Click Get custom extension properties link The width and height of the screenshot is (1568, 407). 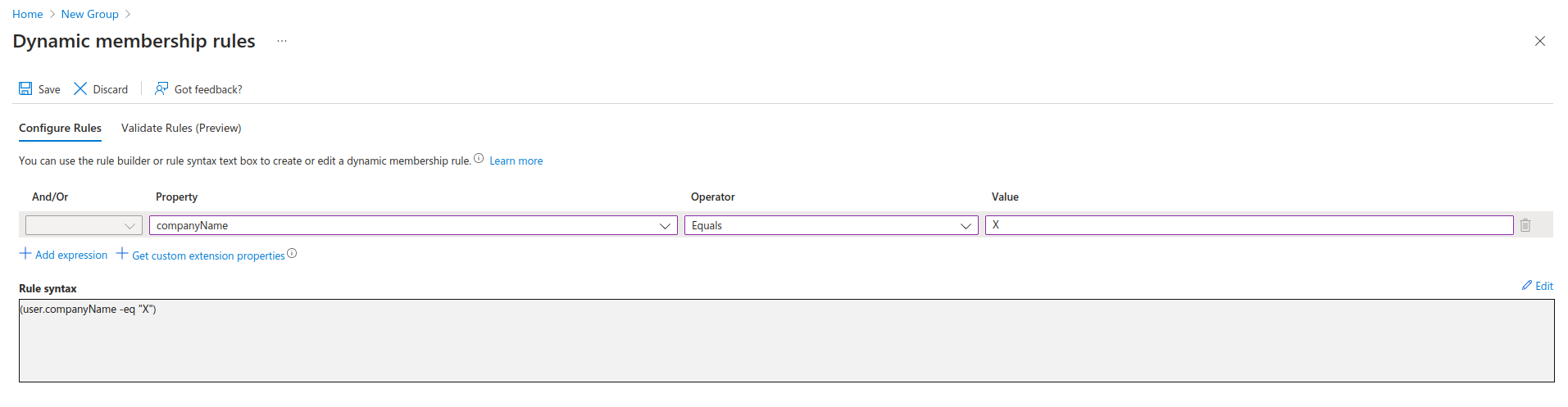208,256
